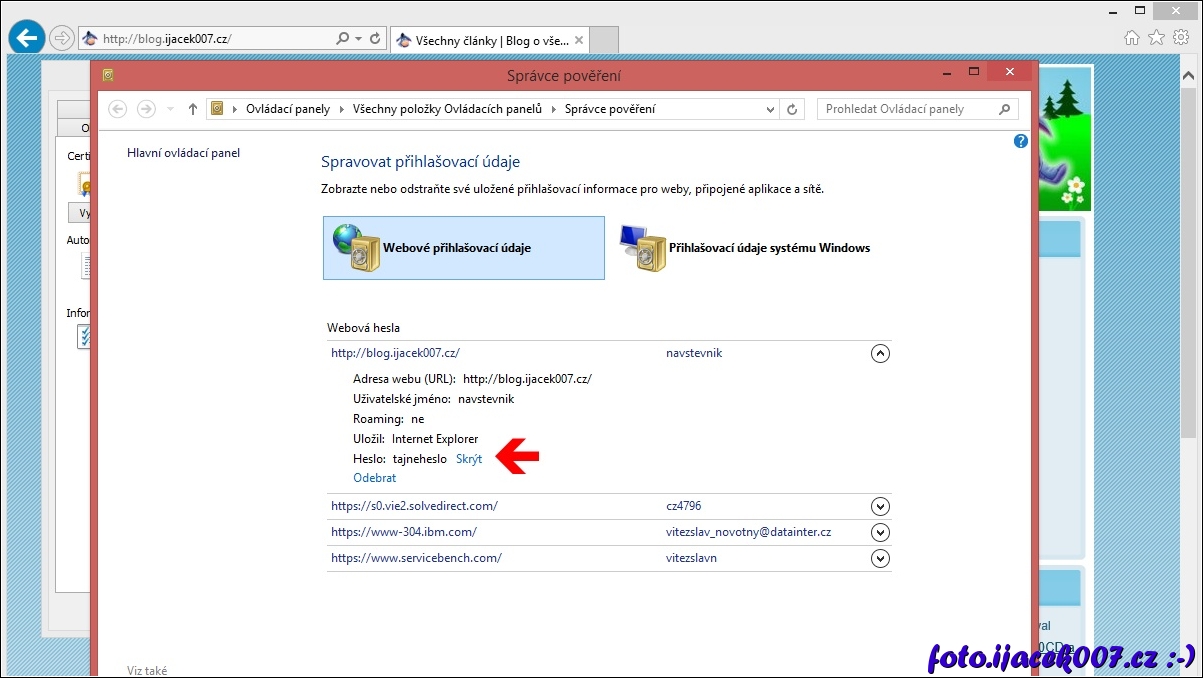Image resolution: width=1203 pixels, height=678 pixels.
Task: Click Odebrat to remove the saved credential
Action: pos(374,478)
